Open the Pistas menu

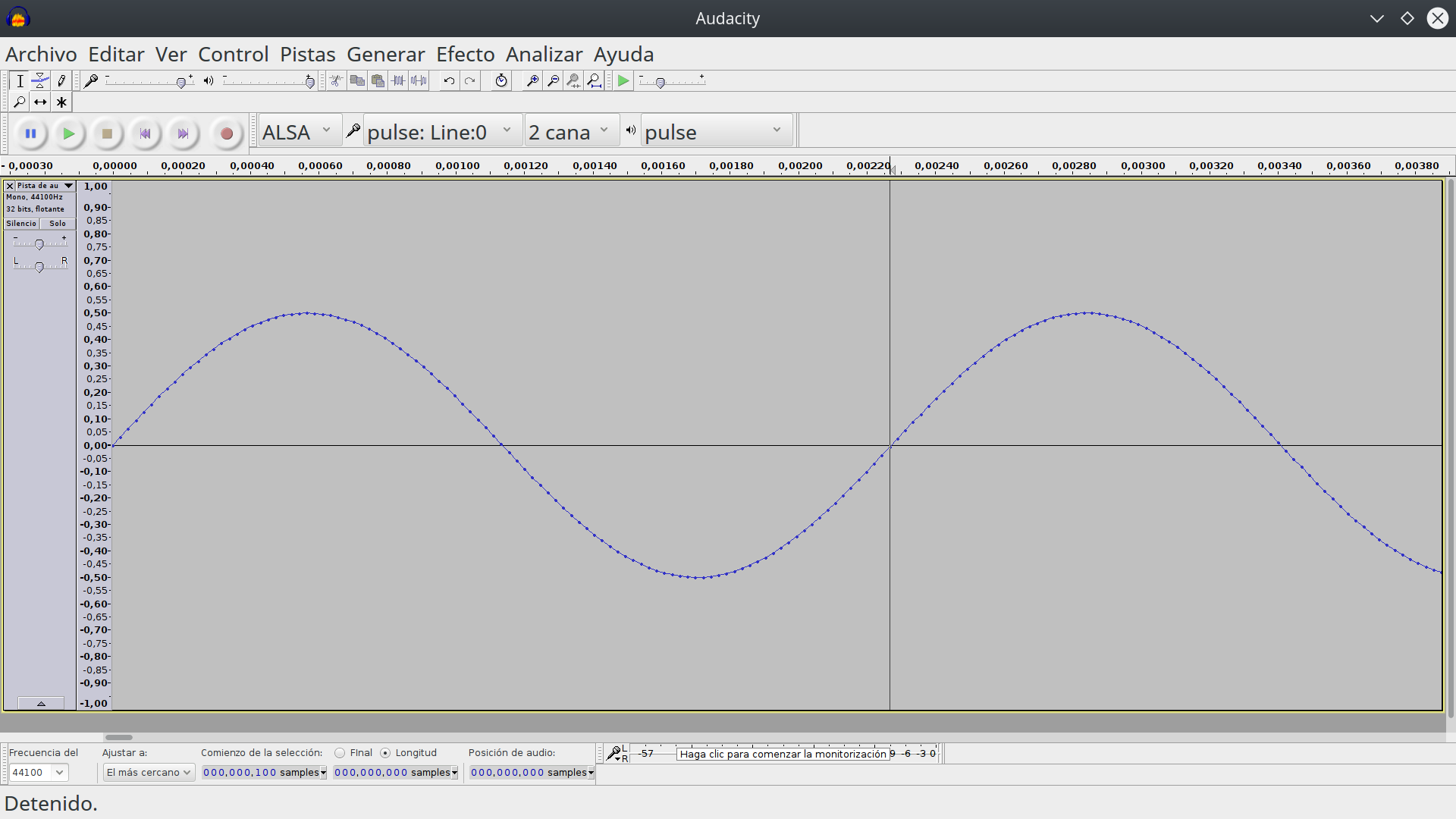pyautogui.click(x=307, y=55)
